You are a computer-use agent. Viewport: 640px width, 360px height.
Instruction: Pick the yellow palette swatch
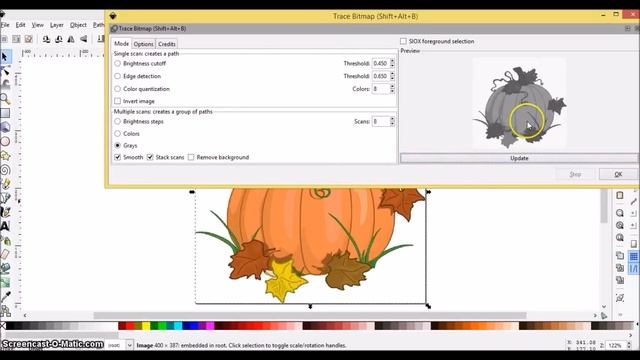click(146, 326)
